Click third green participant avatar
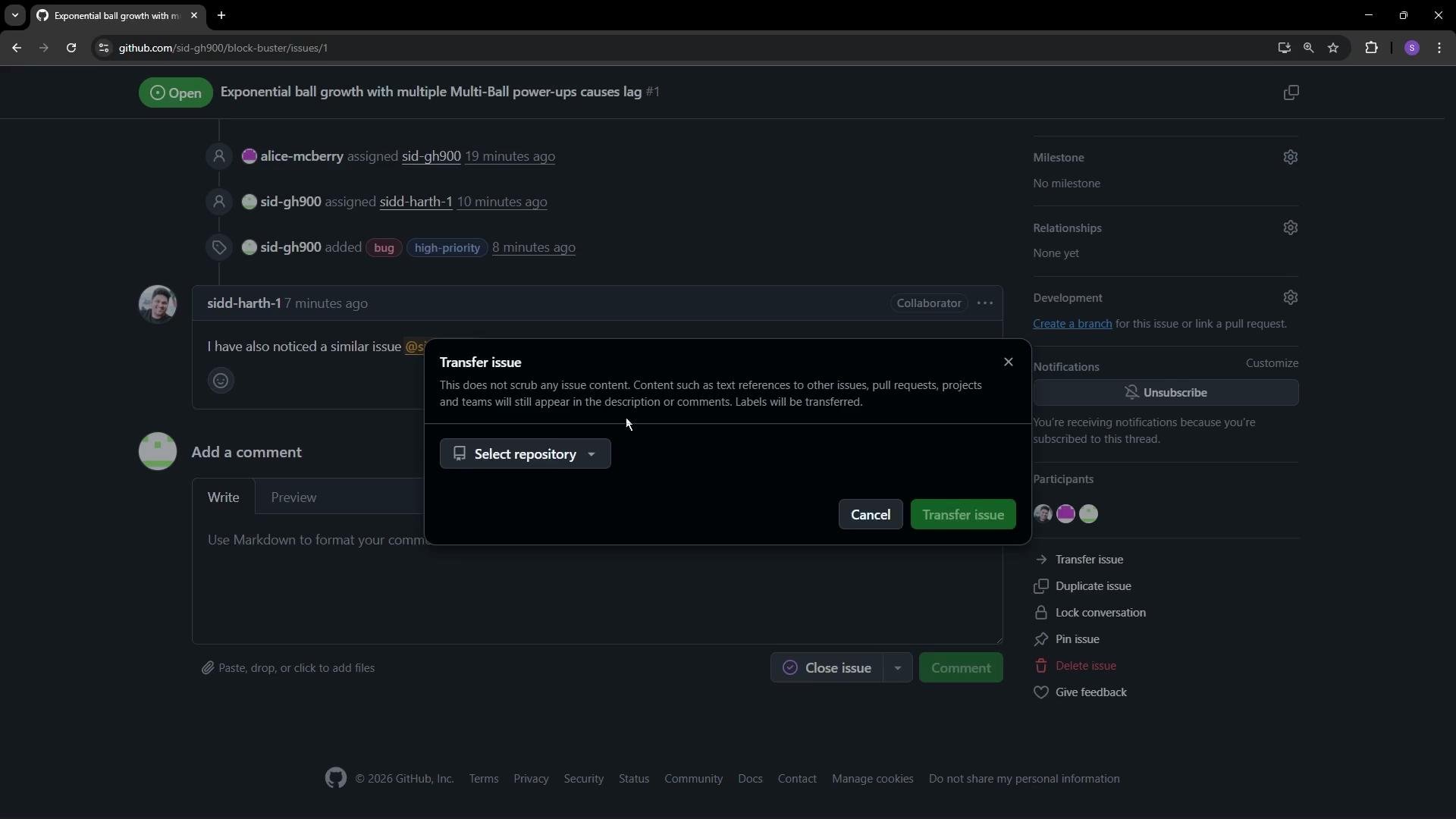Image resolution: width=1456 pixels, height=819 pixels. 1088,514
